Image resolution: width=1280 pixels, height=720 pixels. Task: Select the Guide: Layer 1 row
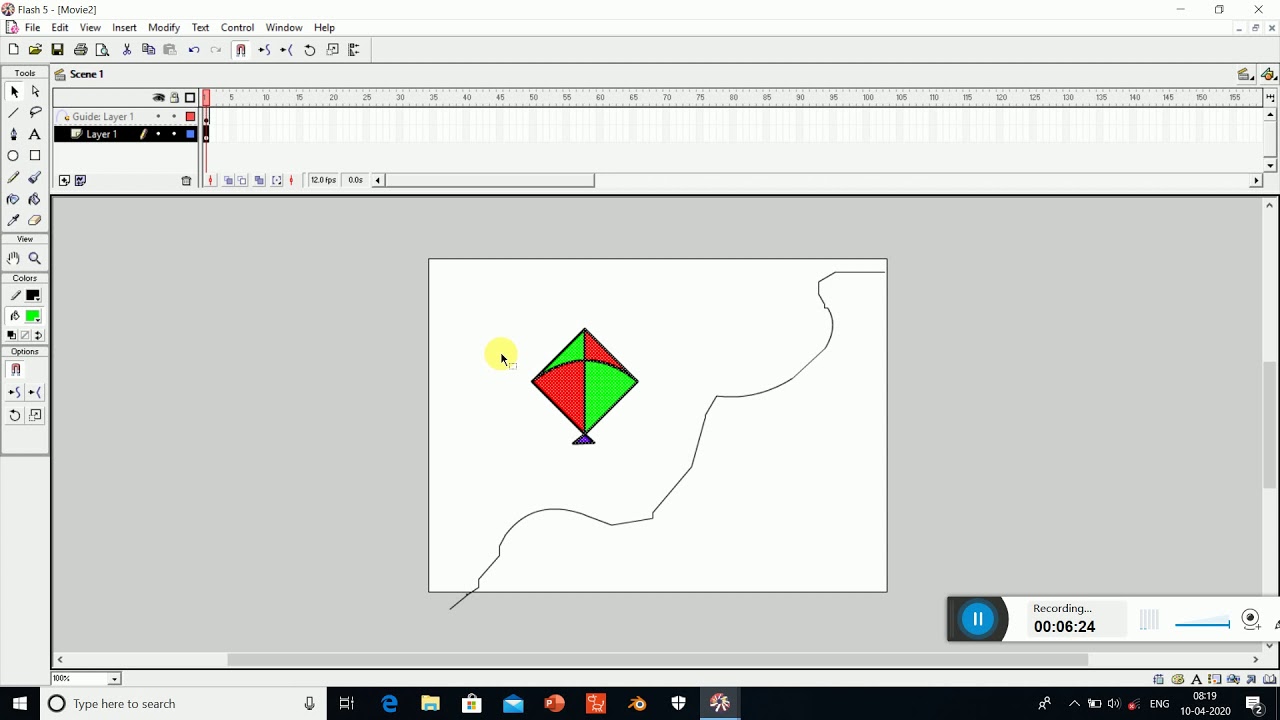126,117
